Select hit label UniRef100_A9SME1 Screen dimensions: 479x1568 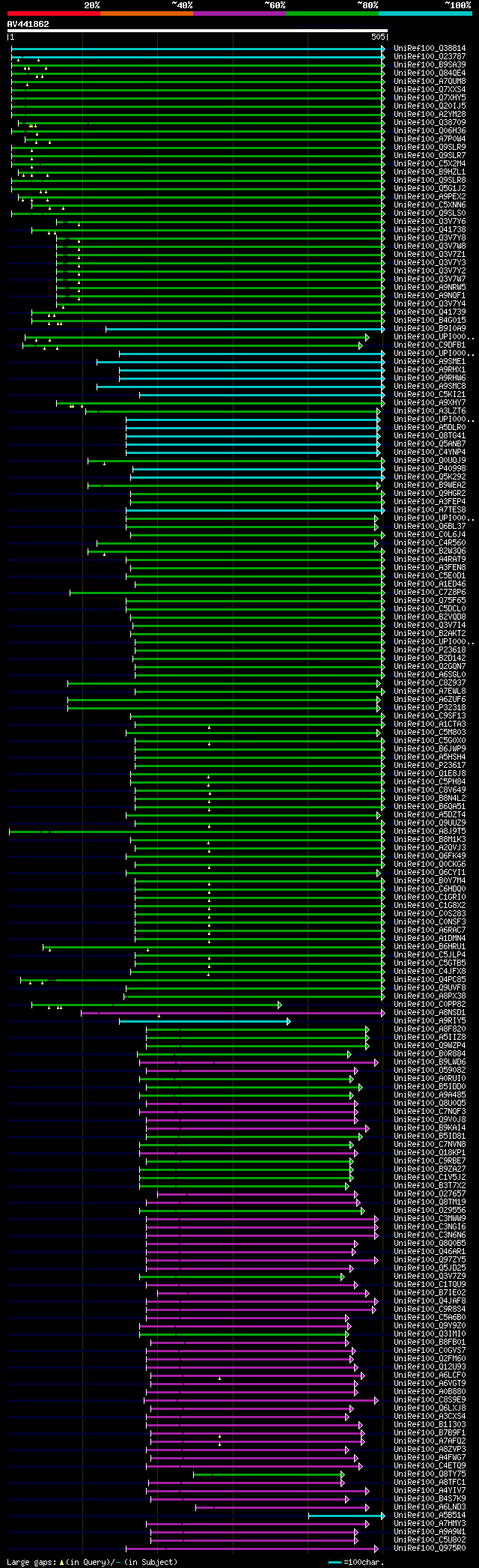430,362
